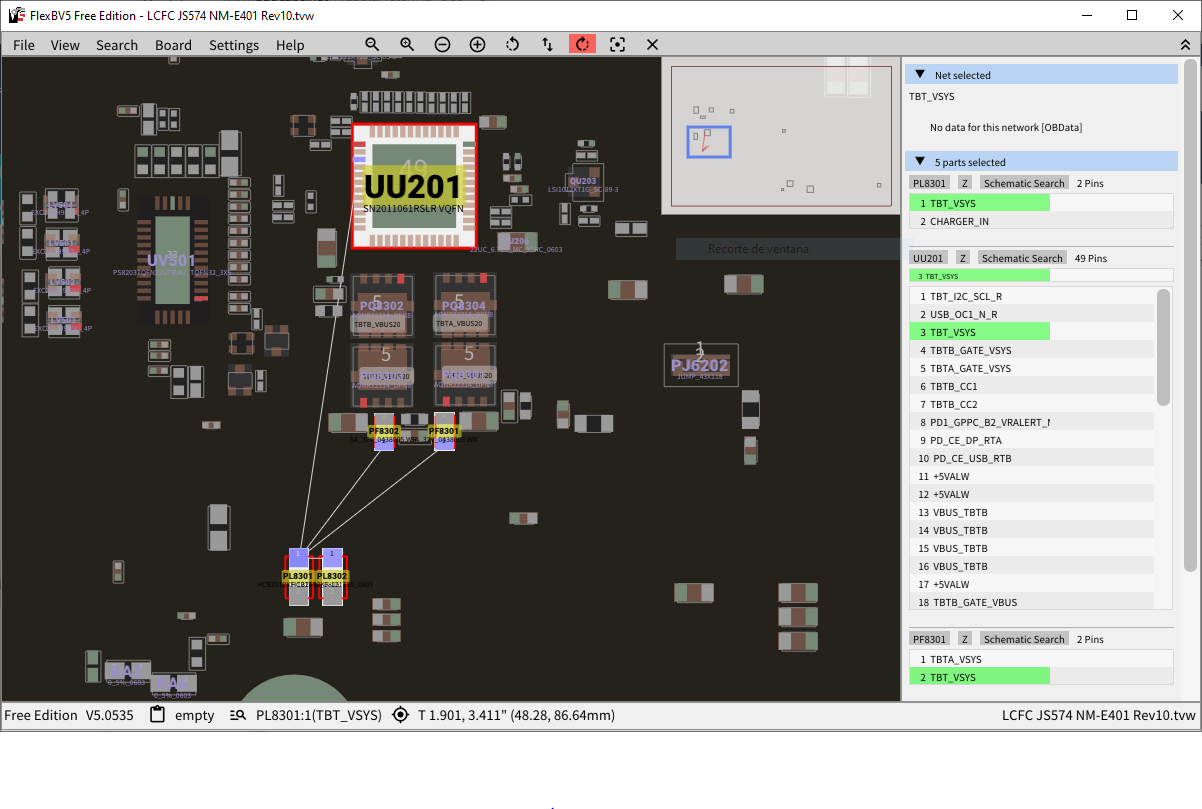This screenshot has height=809, width=1202.
Task: Click the X clear icon in toolbar
Action: click(x=652, y=45)
